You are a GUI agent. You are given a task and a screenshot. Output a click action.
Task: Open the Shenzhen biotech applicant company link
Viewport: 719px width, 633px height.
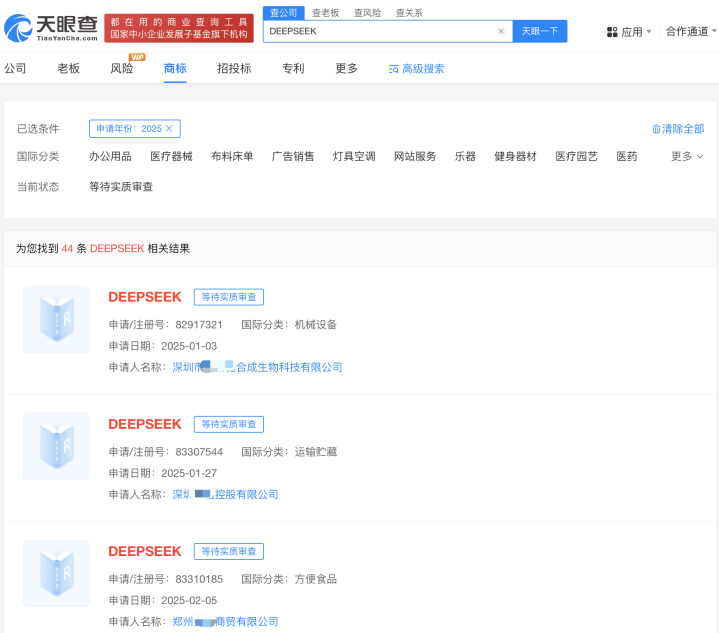click(x=257, y=368)
